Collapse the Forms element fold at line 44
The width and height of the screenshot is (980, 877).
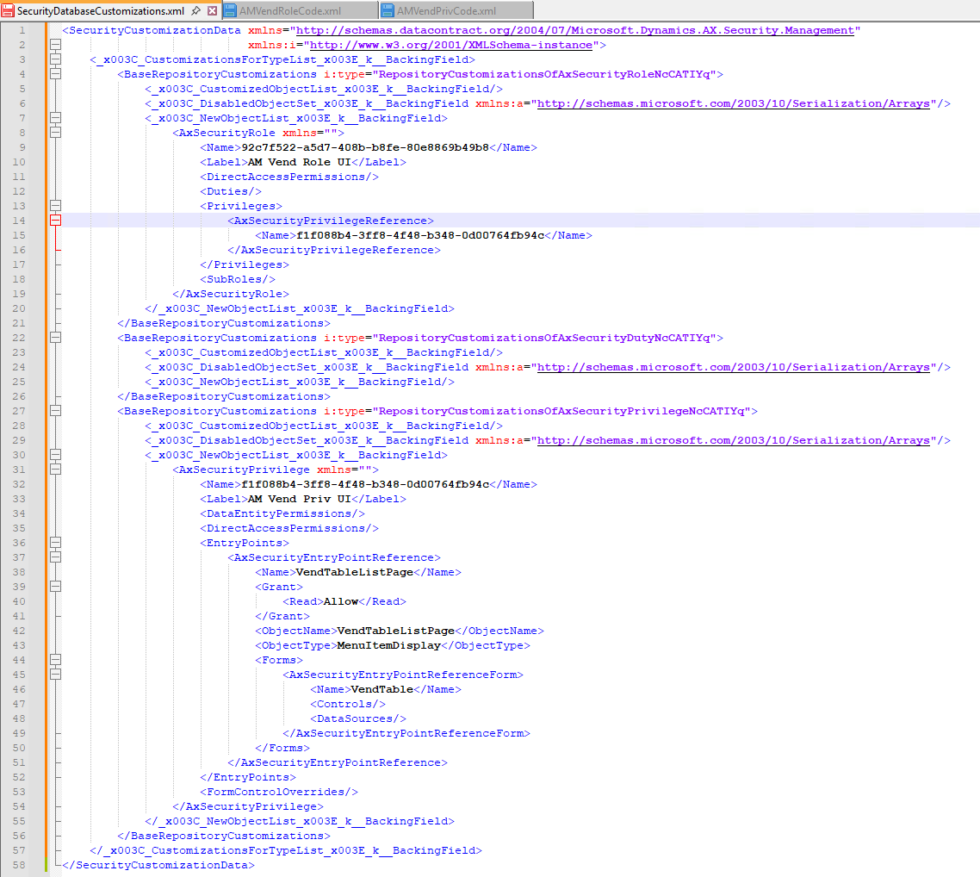pyautogui.click(x=54, y=659)
